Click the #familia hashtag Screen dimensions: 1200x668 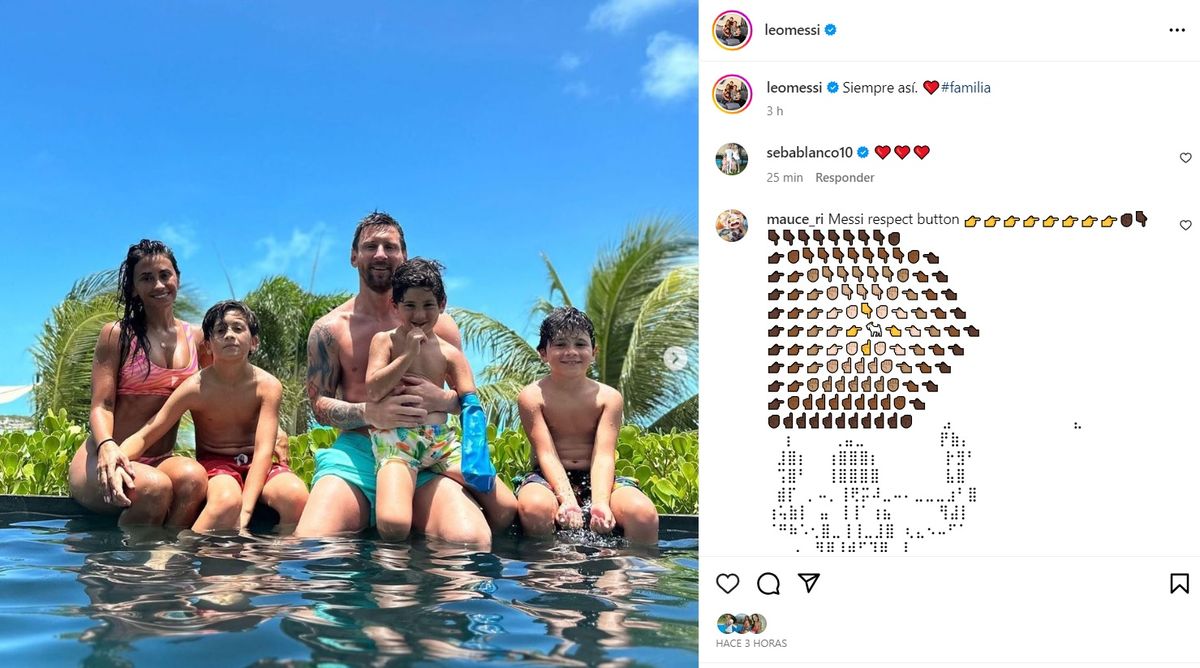(x=965, y=88)
